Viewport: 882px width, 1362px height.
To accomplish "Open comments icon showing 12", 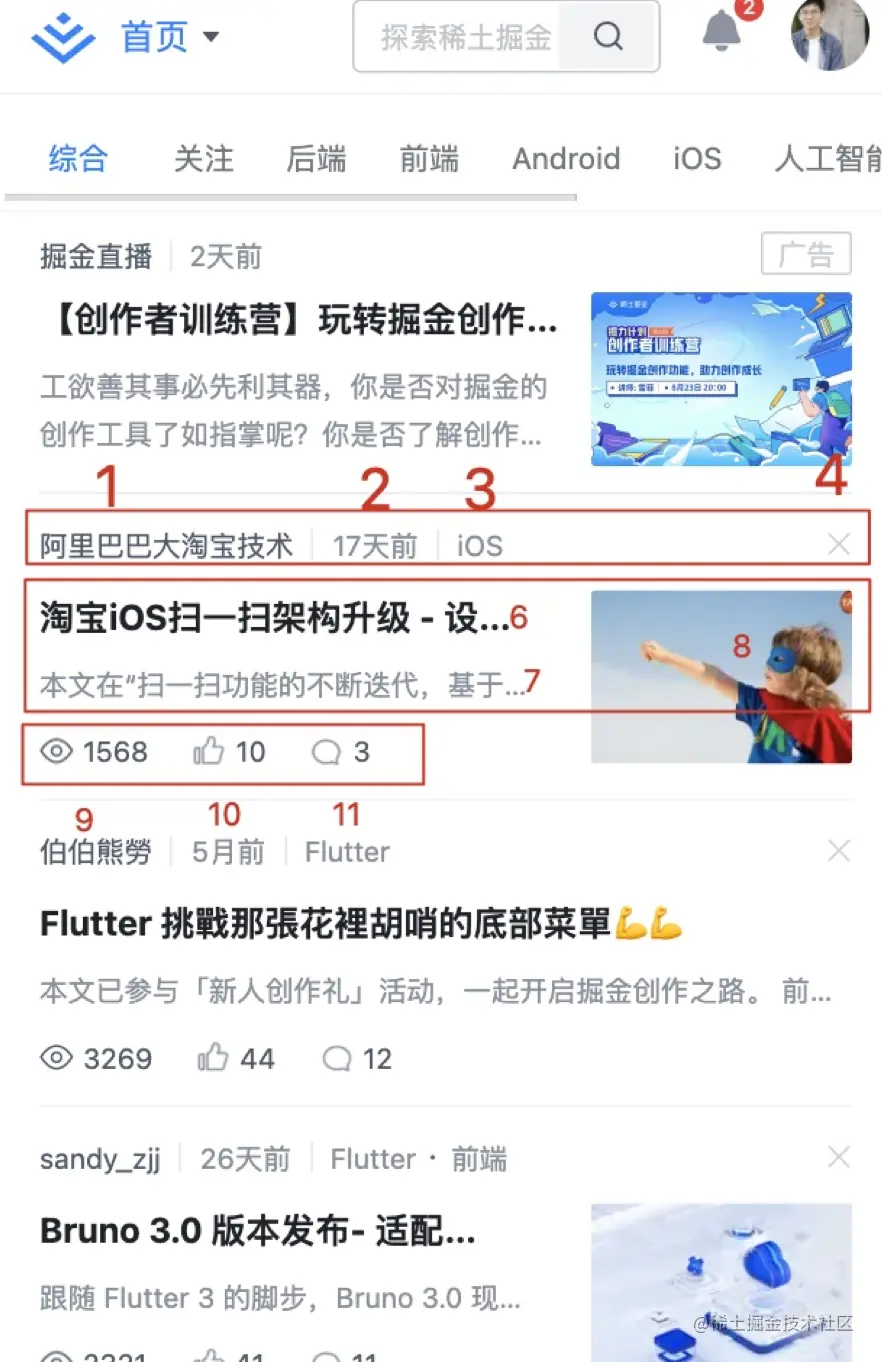I will click(x=338, y=1059).
